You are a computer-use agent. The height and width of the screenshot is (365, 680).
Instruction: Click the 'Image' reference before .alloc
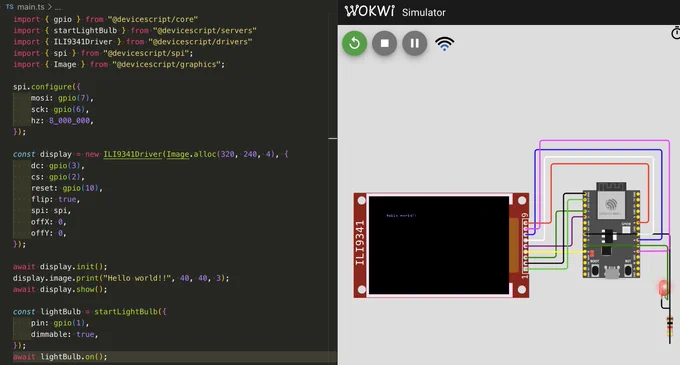[178, 154]
